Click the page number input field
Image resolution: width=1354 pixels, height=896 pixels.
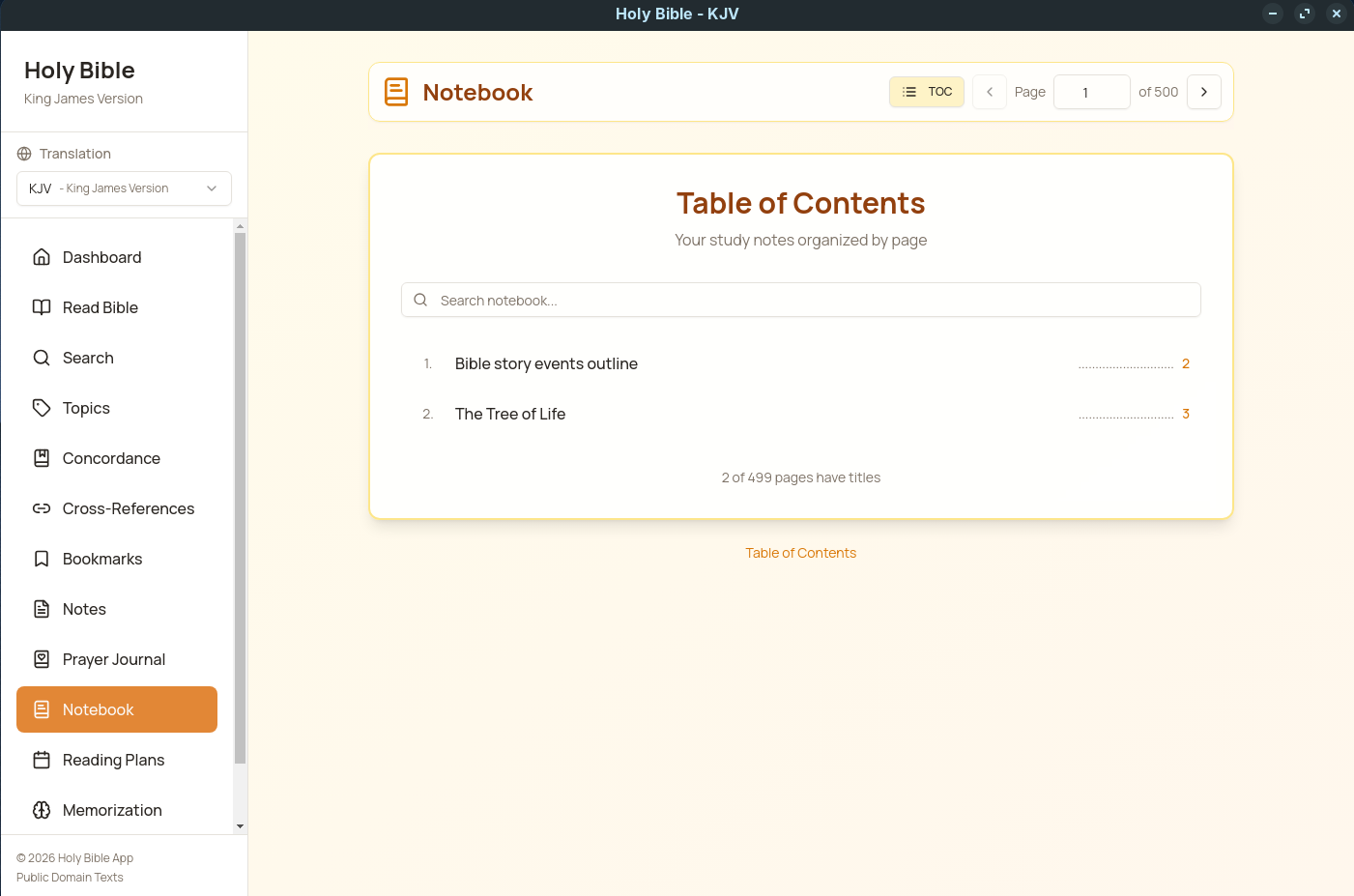1092,92
